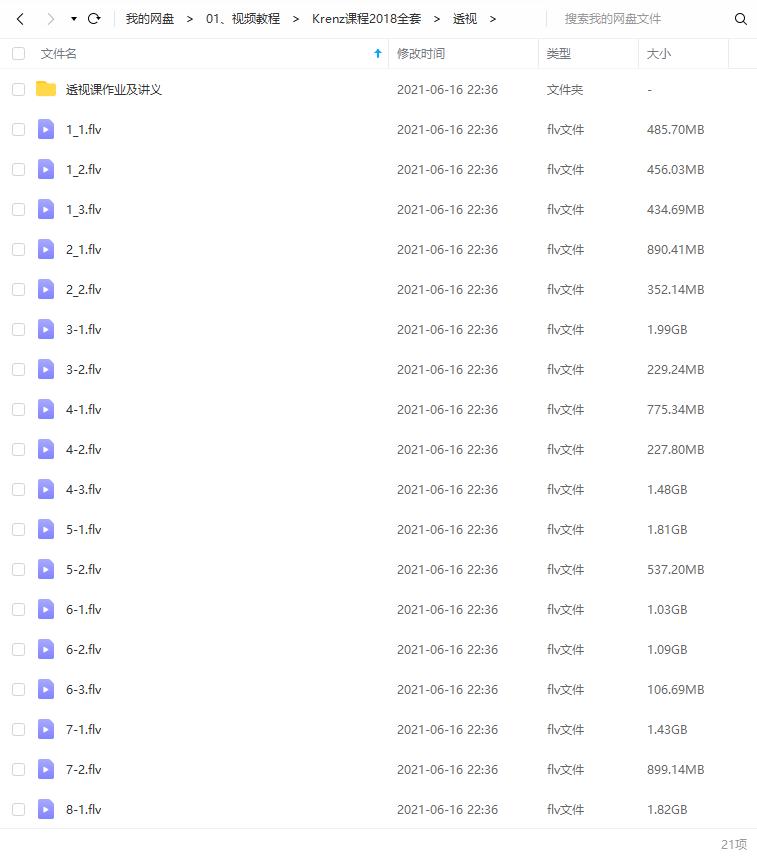This screenshot has width=757, height=862.
Task: Click video icon of 1_1.flv
Action: click(x=46, y=129)
